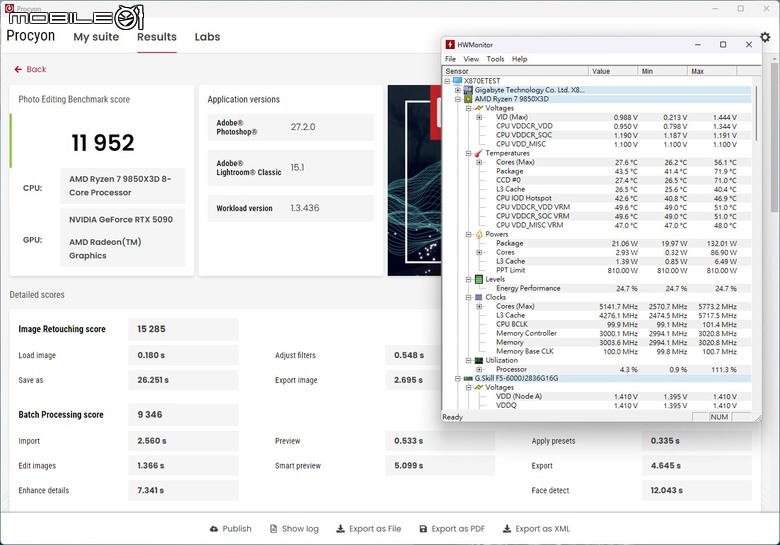Click the Show log document icon
The image size is (780, 545).
pyautogui.click(x=273, y=529)
